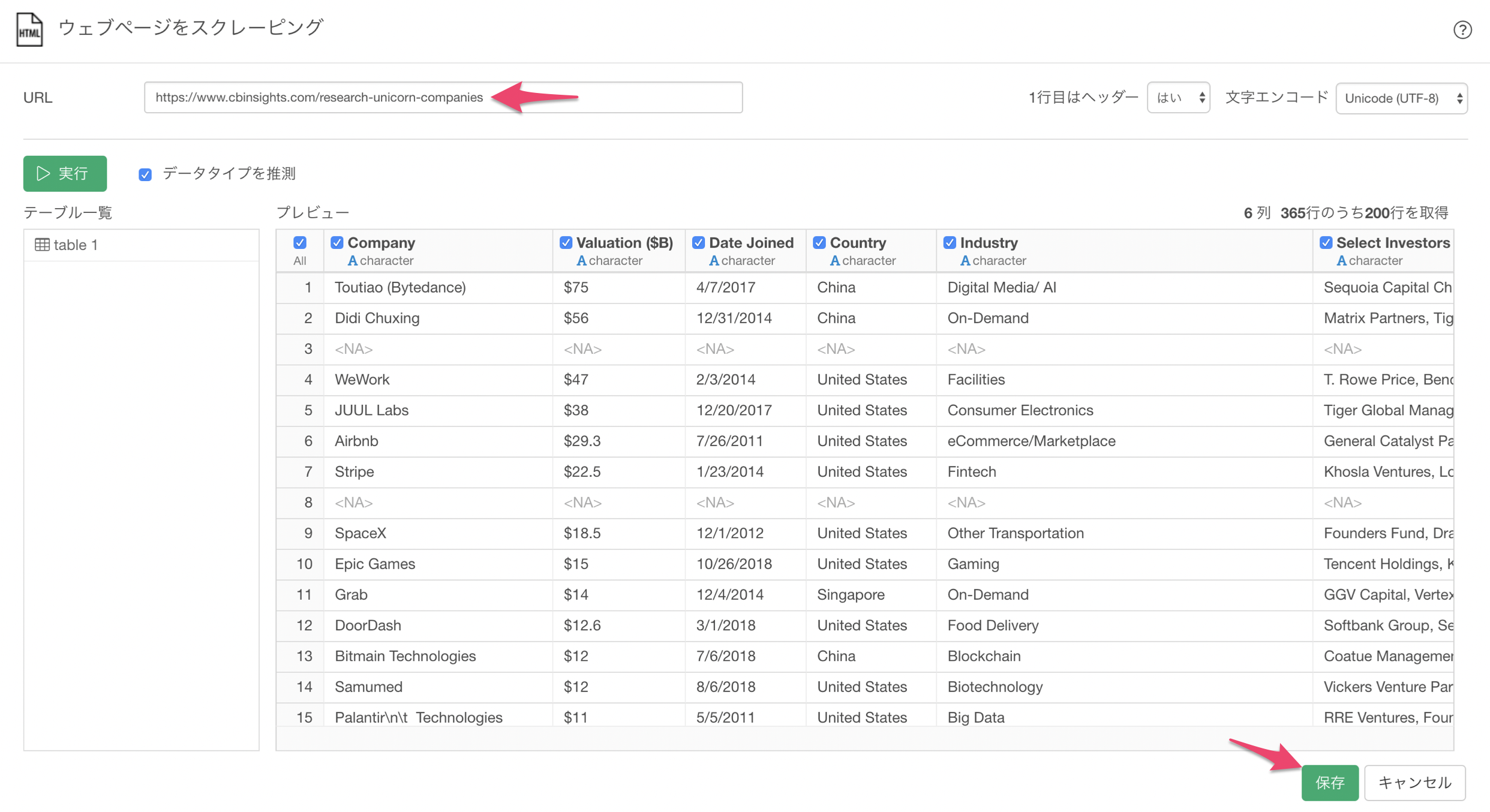Click the Gaming industry cell
The height and width of the screenshot is (812, 1490).
1125,564
